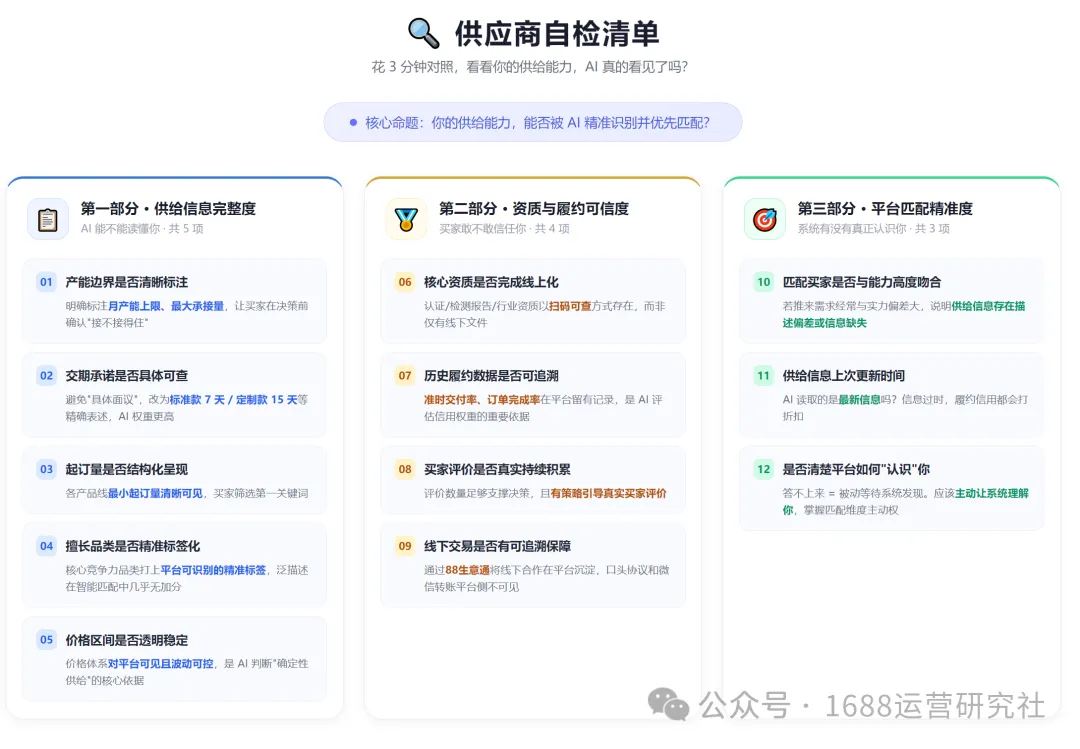Image resolution: width=1080 pixels, height=749 pixels.
Task: Click item title 价格区间是否透明稳定
Action: pyautogui.click(x=127, y=640)
